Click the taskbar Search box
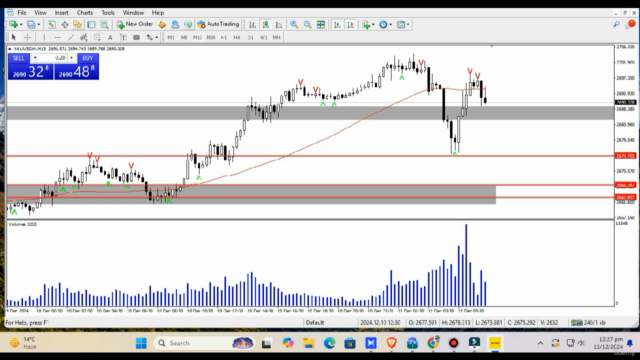The image size is (640, 360). 204,343
